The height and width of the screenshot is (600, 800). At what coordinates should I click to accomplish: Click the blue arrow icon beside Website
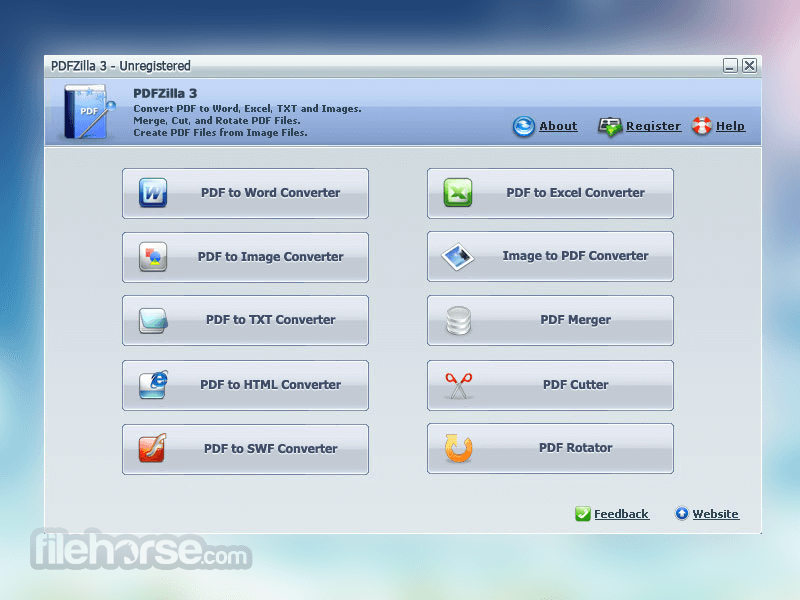[682, 513]
